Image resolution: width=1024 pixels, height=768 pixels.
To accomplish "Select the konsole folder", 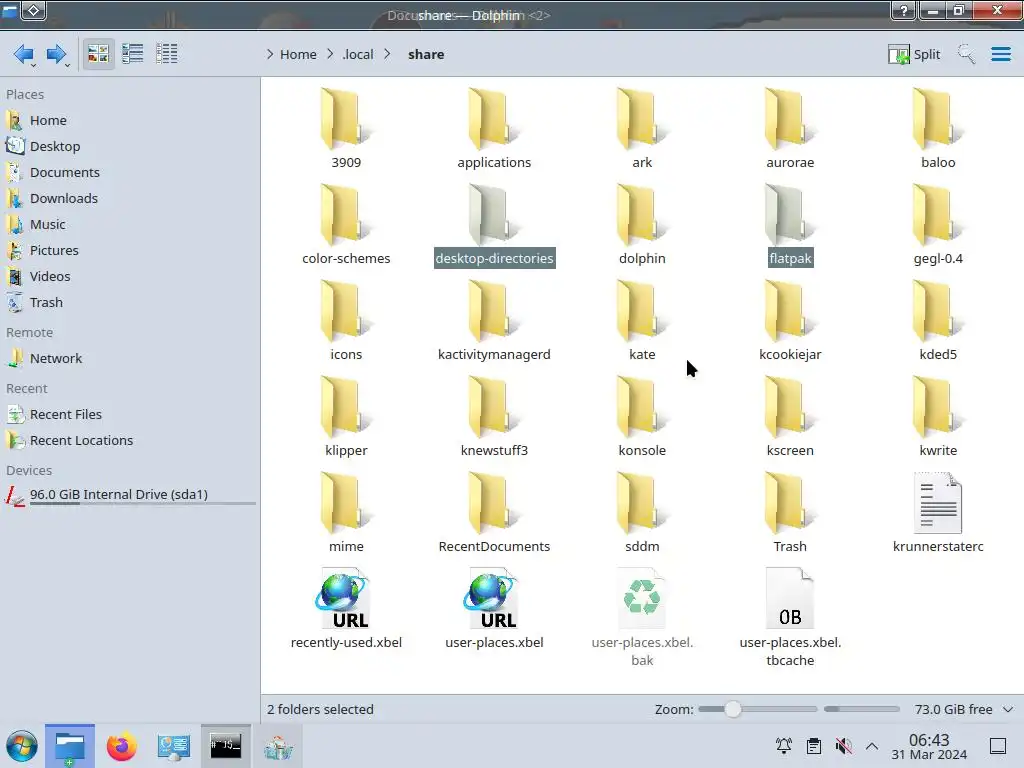I will [642, 417].
